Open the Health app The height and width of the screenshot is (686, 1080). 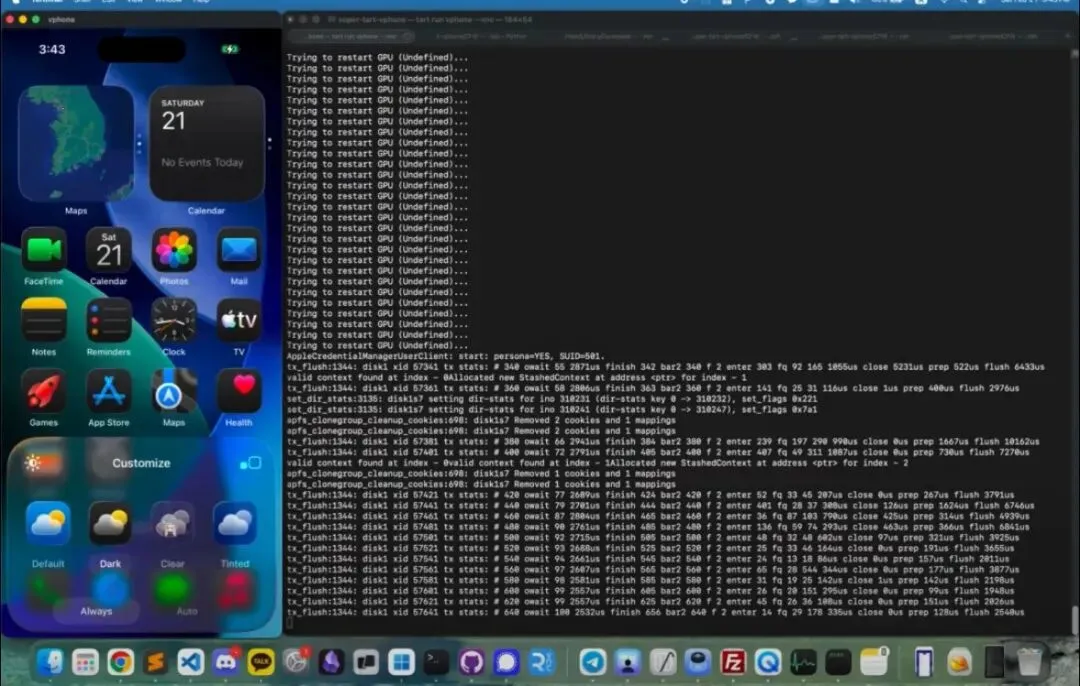coord(239,392)
